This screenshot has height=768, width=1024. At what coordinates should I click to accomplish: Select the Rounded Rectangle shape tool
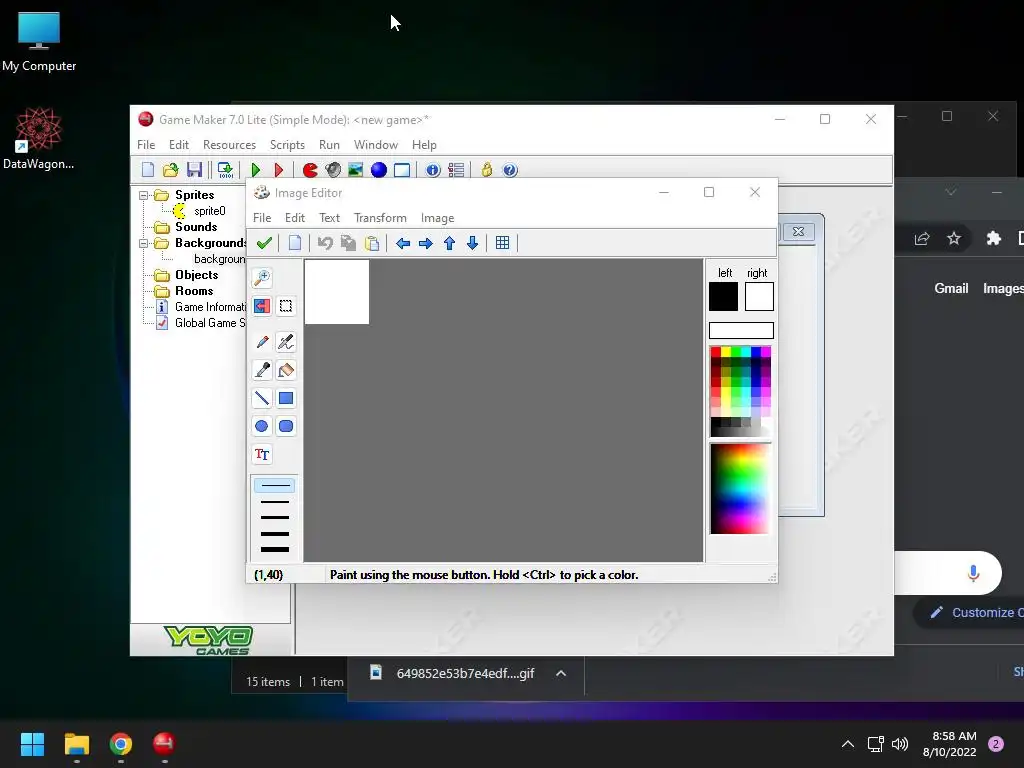pyautogui.click(x=285, y=426)
